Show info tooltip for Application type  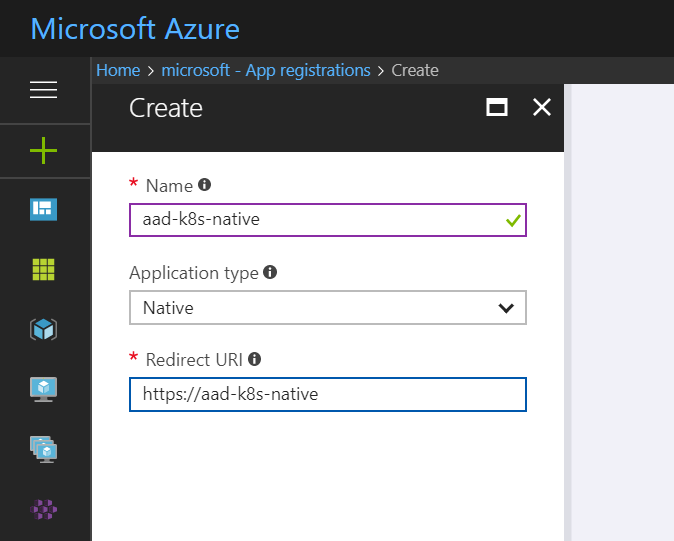point(270,272)
